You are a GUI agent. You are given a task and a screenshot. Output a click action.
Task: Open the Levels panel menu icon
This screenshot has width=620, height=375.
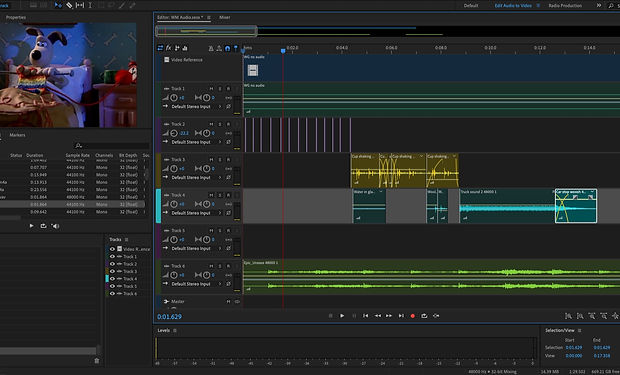(175, 330)
